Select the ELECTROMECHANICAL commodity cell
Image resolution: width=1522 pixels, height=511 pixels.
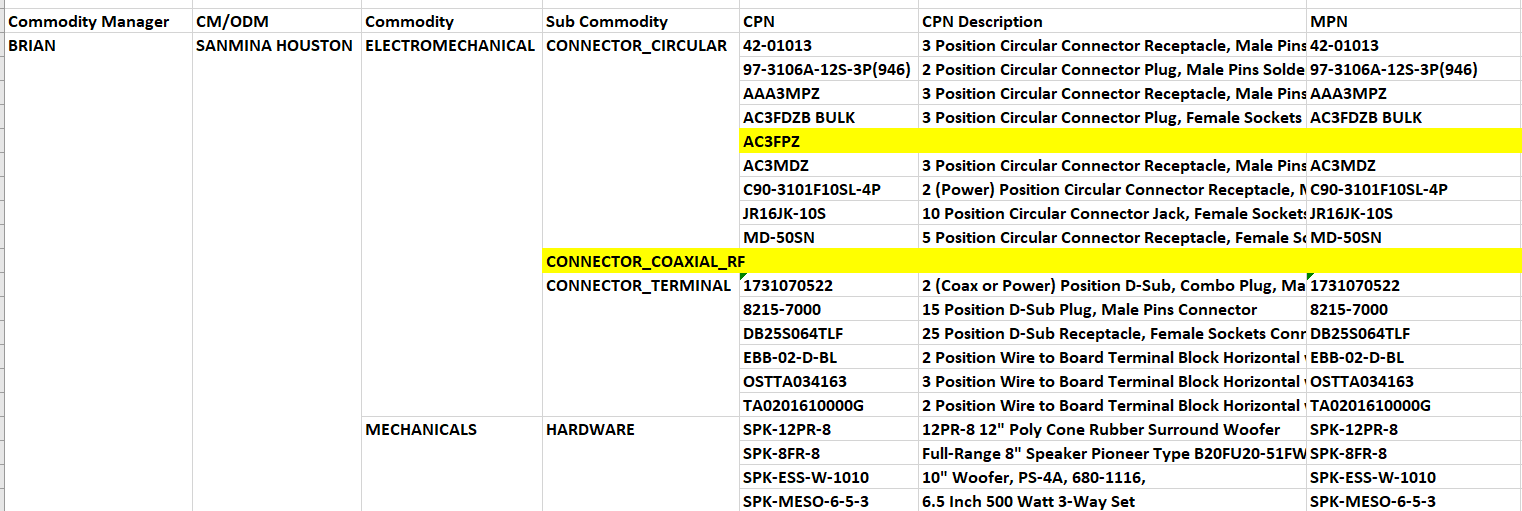tap(450, 46)
